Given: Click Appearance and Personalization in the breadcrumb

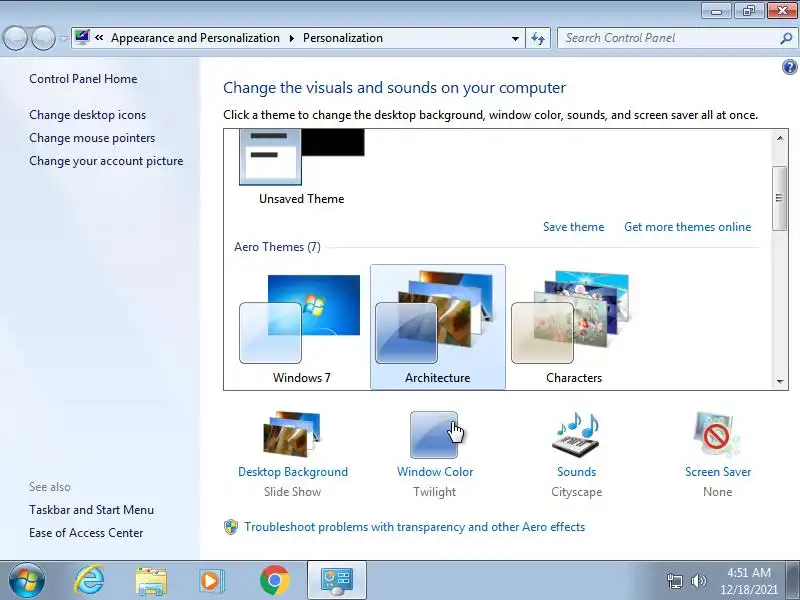Looking at the screenshot, I should click(x=195, y=38).
